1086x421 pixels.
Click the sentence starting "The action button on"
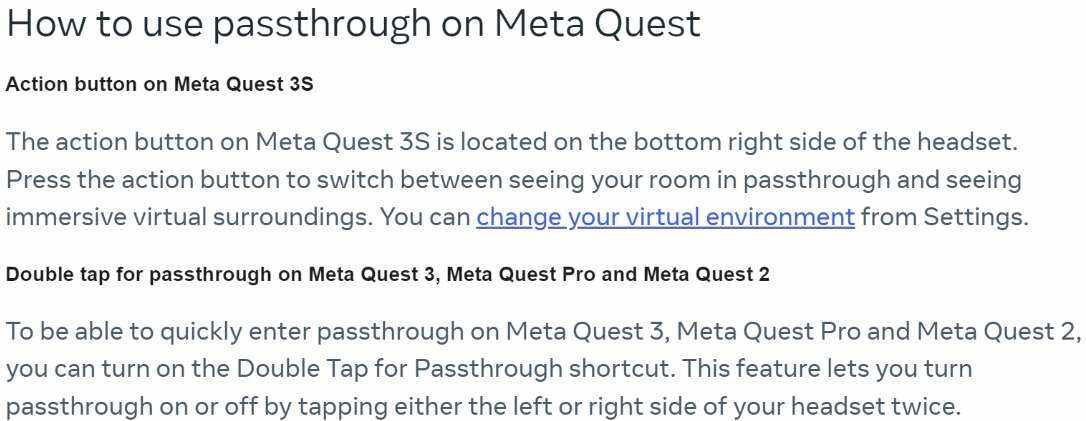(511, 142)
